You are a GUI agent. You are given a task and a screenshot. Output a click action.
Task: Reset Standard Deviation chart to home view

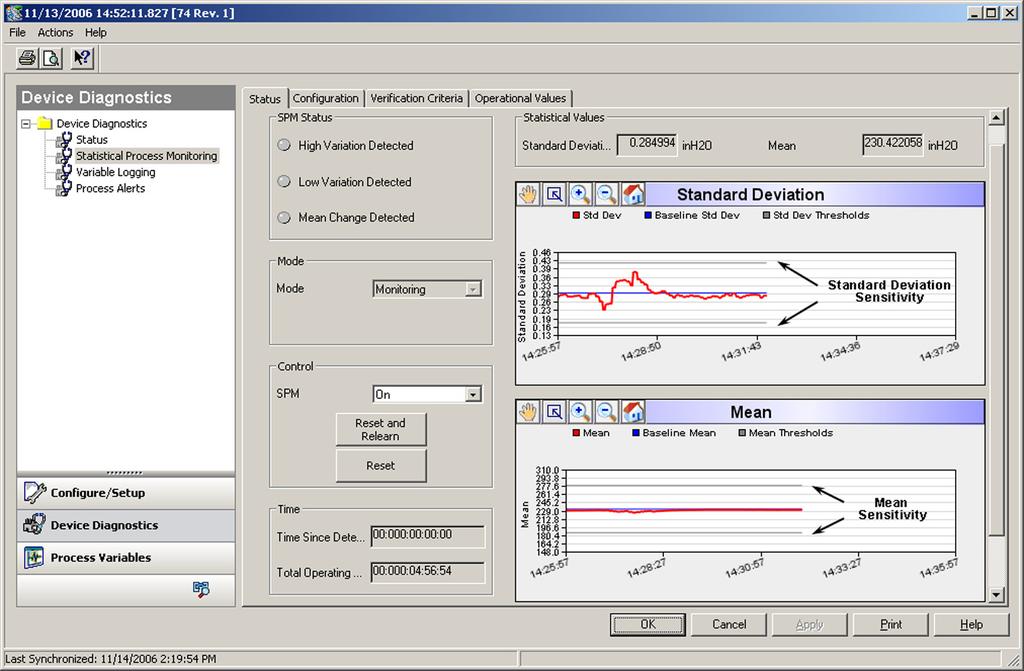(633, 194)
